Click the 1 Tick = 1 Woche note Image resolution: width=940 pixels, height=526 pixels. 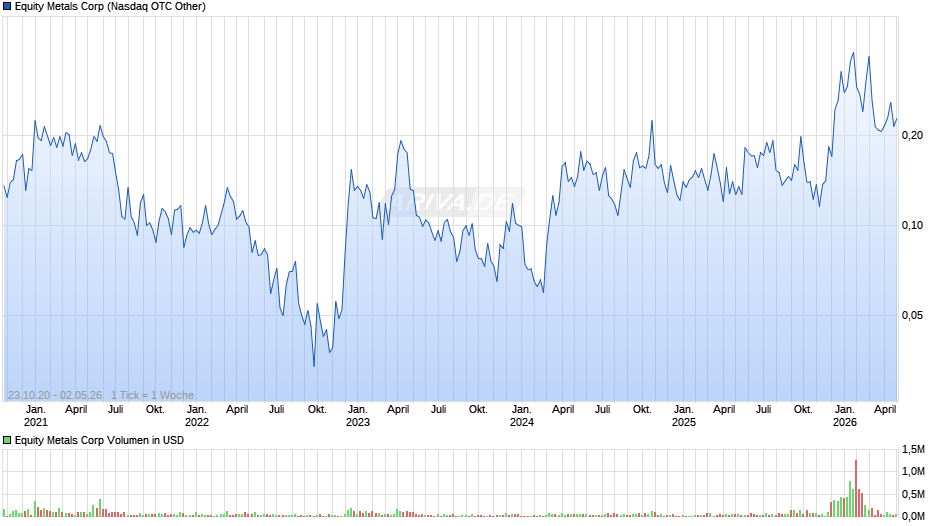click(x=152, y=395)
